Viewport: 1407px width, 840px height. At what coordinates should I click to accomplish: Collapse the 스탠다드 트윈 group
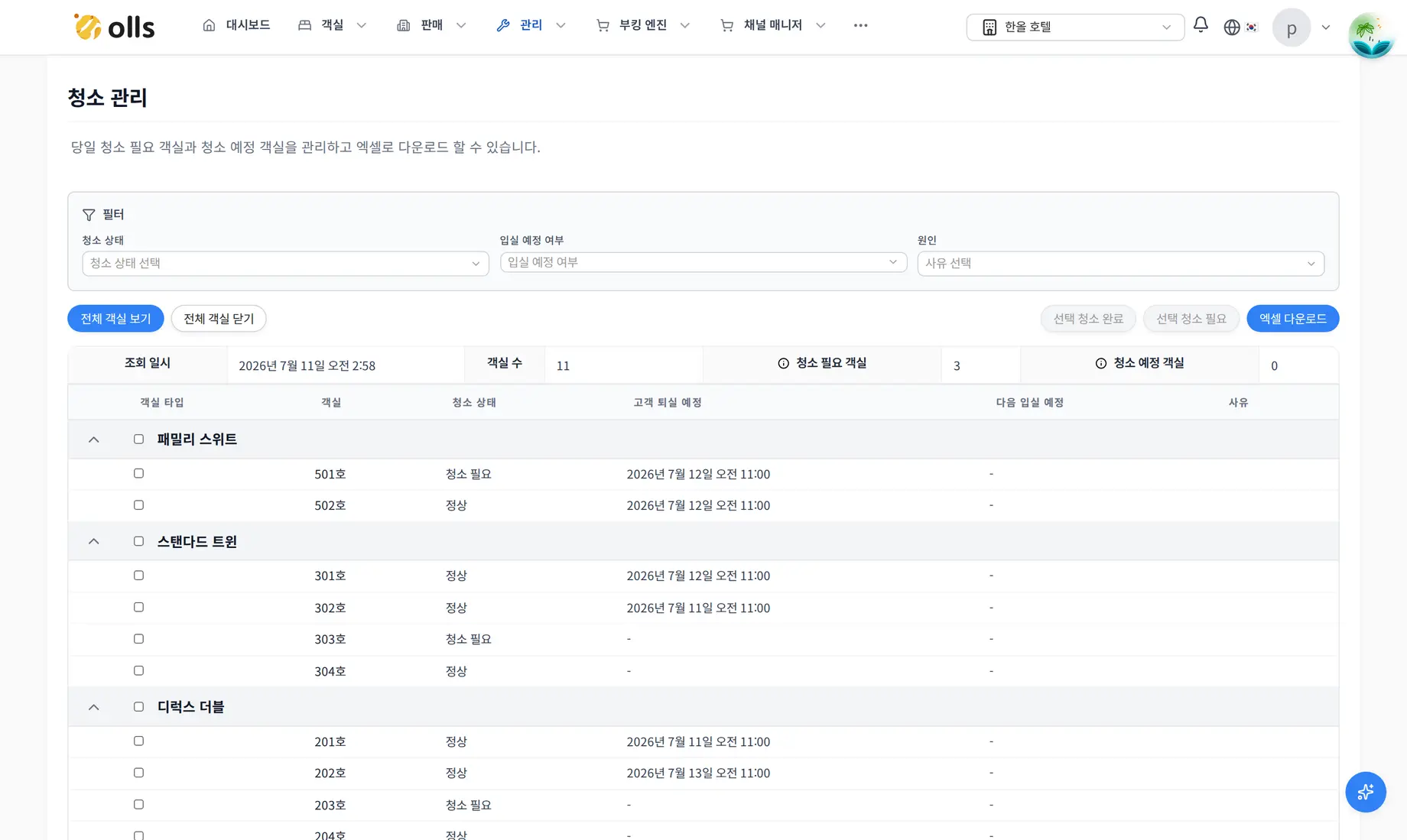[94, 541]
